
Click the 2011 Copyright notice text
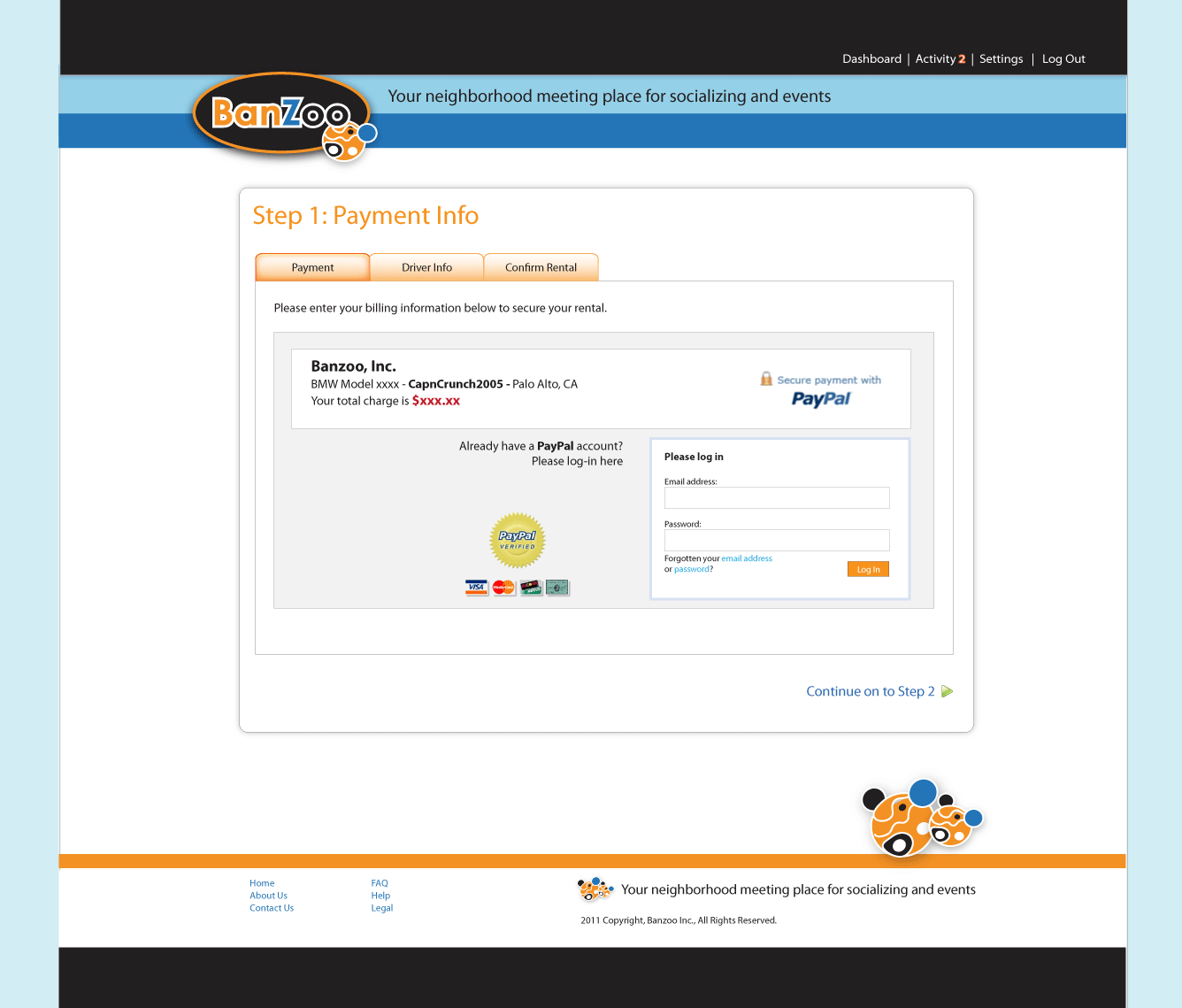click(x=679, y=920)
